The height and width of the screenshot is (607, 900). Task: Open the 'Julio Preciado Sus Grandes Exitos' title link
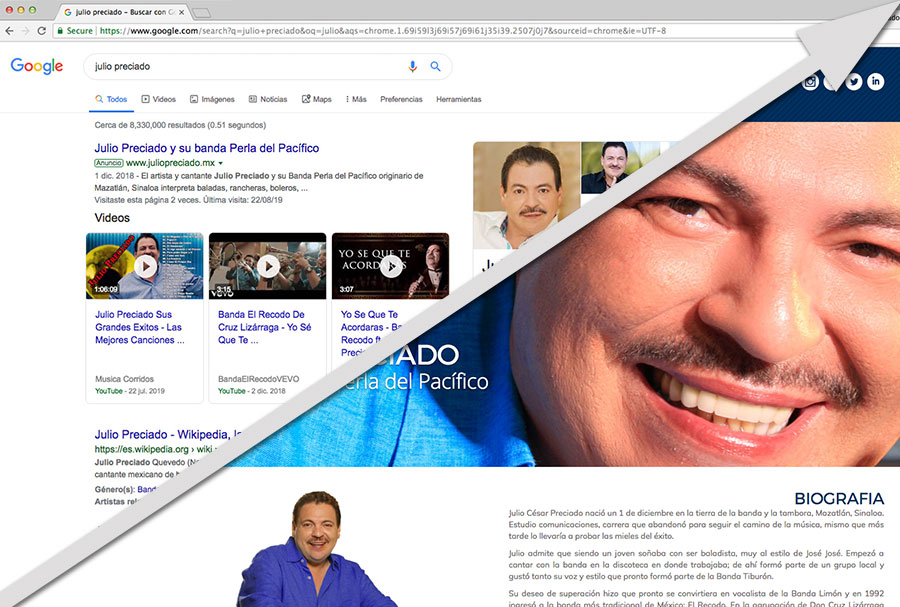coord(139,327)
